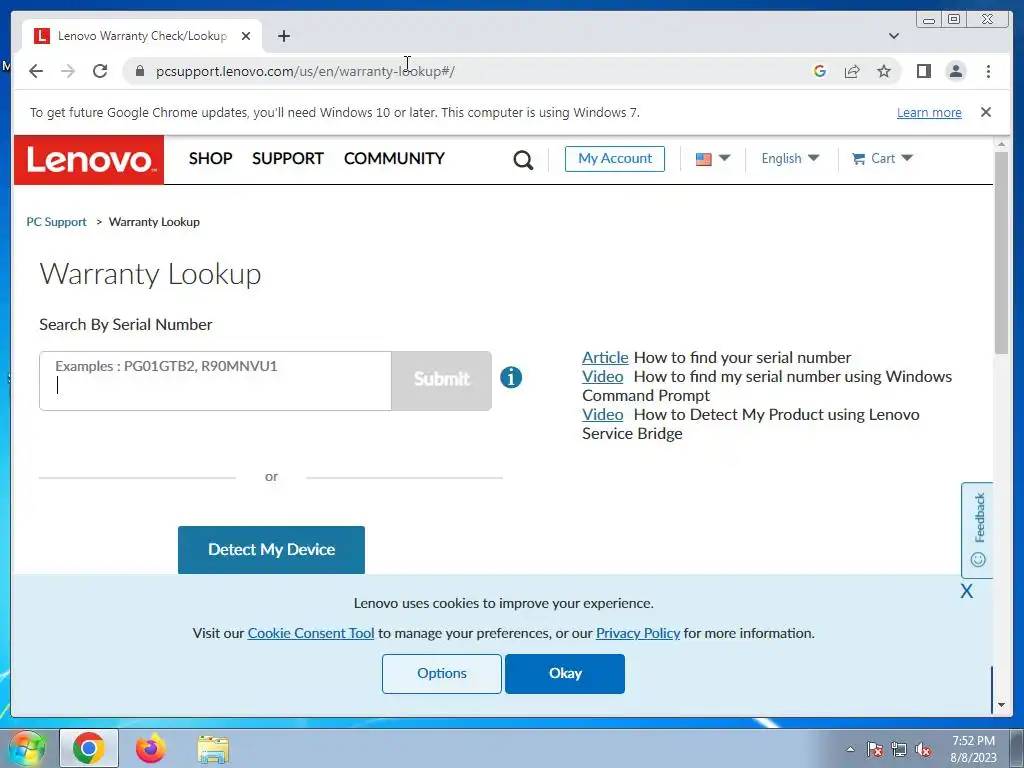Show hidden system tray icons arrow

850,749
